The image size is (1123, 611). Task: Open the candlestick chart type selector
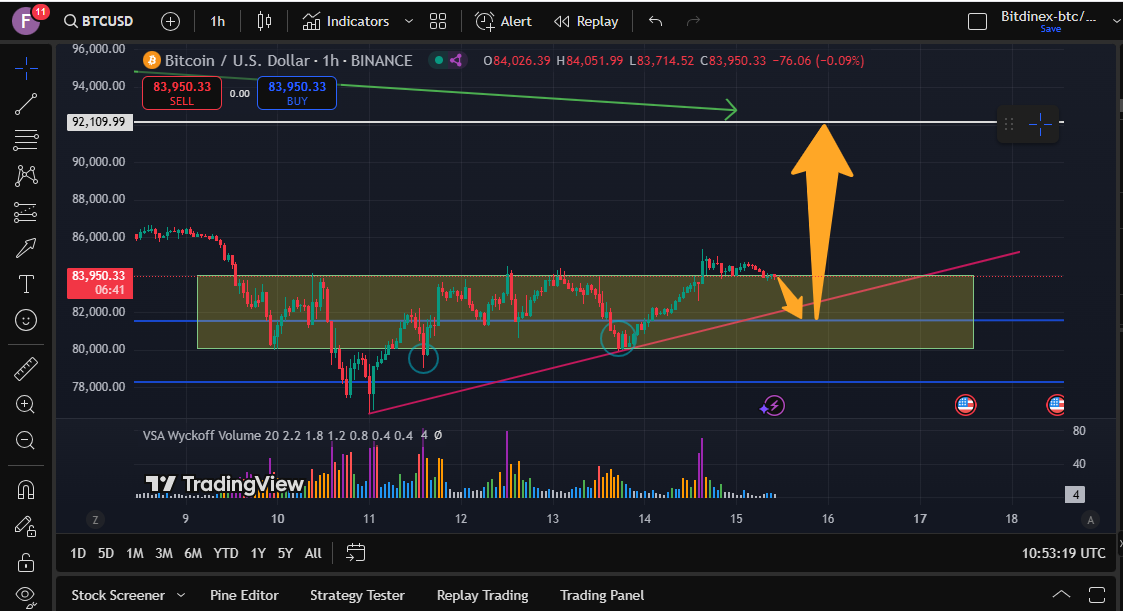pyautogui.click(x=264, y=21)
